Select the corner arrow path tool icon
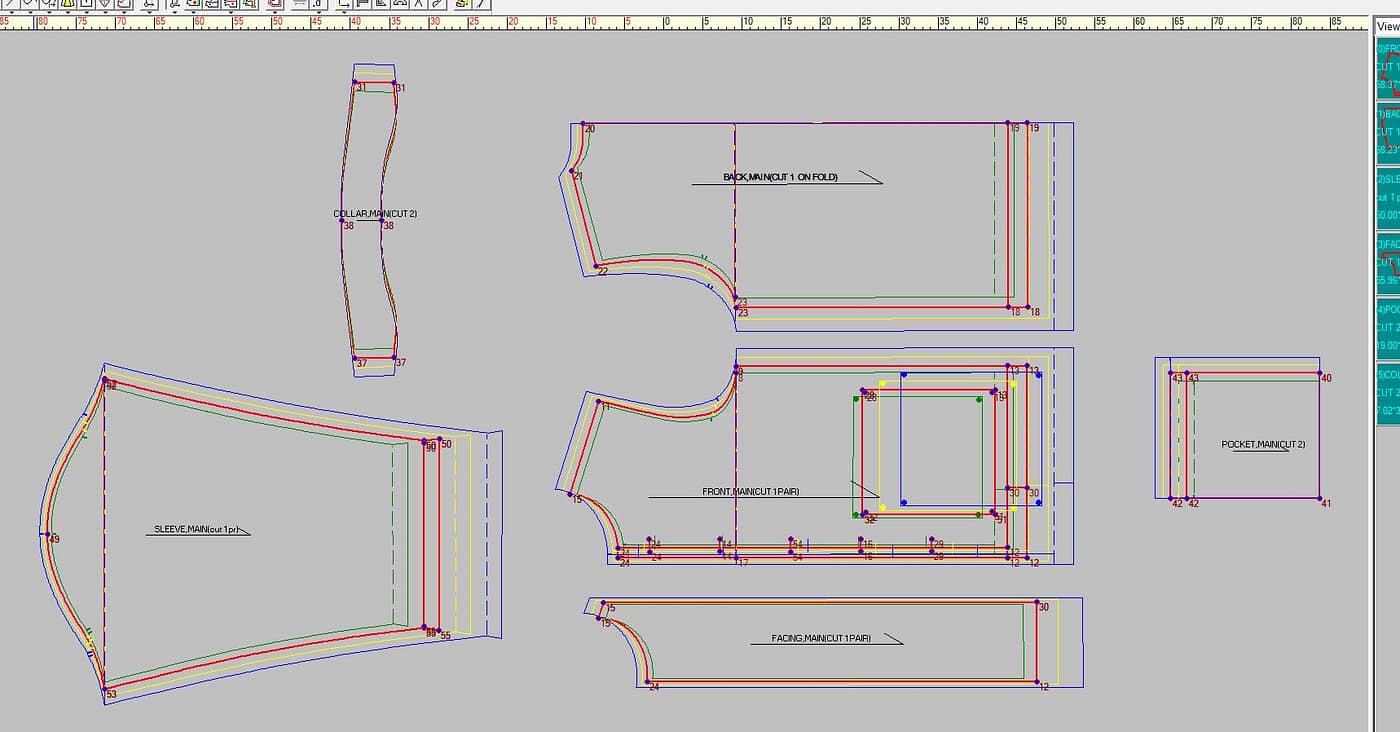 coord(342,5)
